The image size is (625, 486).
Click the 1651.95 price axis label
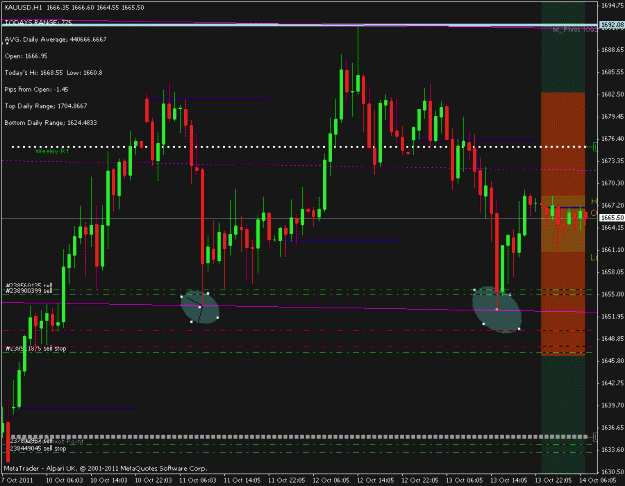click(612, 316)
